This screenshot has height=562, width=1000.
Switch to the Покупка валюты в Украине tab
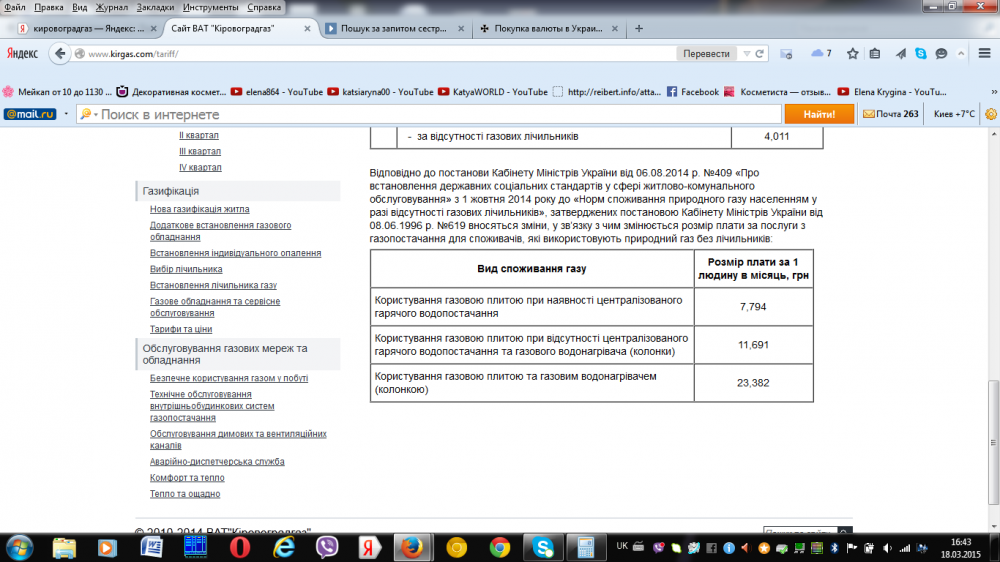[x=548, y=29]
